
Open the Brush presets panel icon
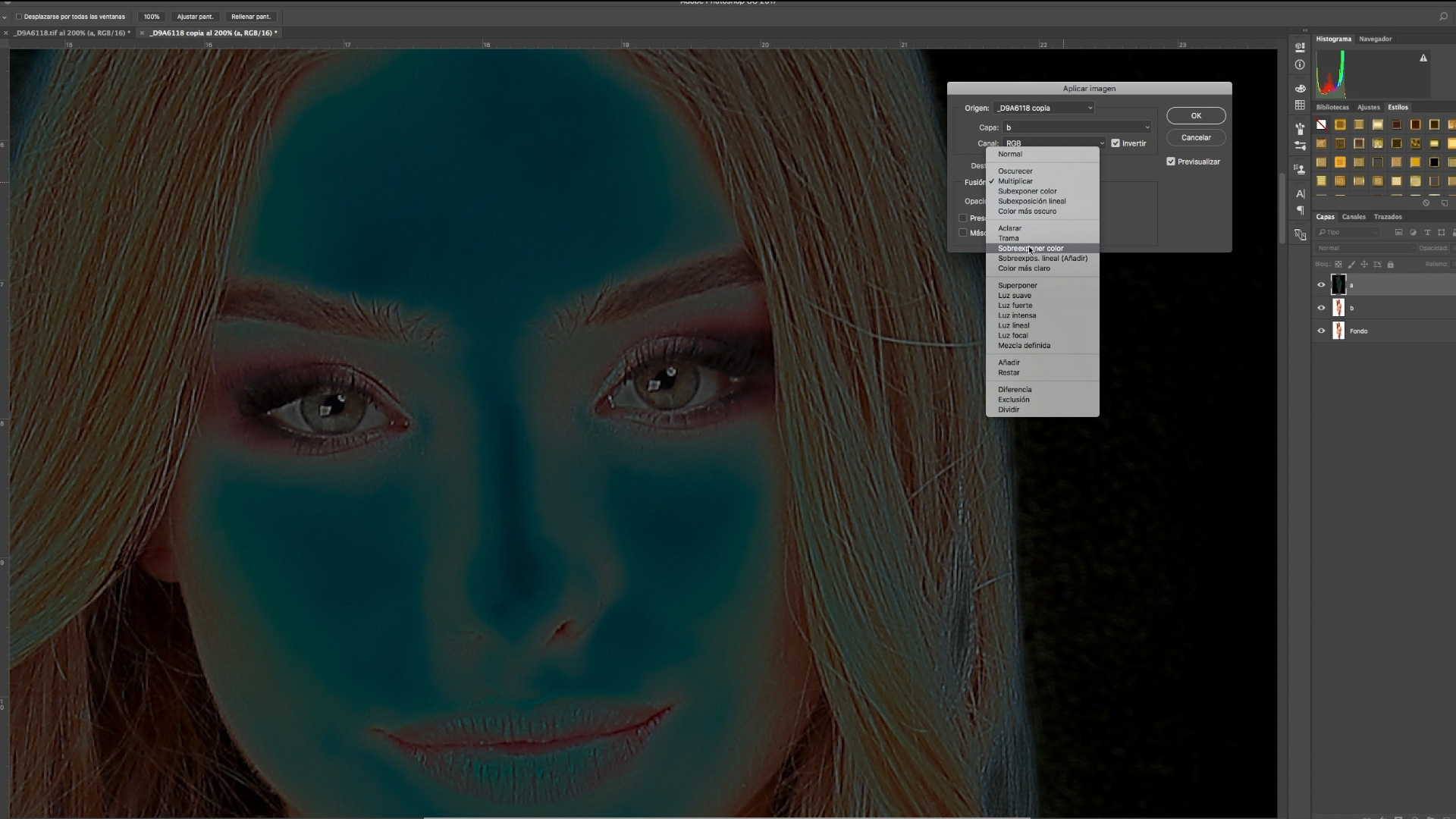click(1300, 128)
